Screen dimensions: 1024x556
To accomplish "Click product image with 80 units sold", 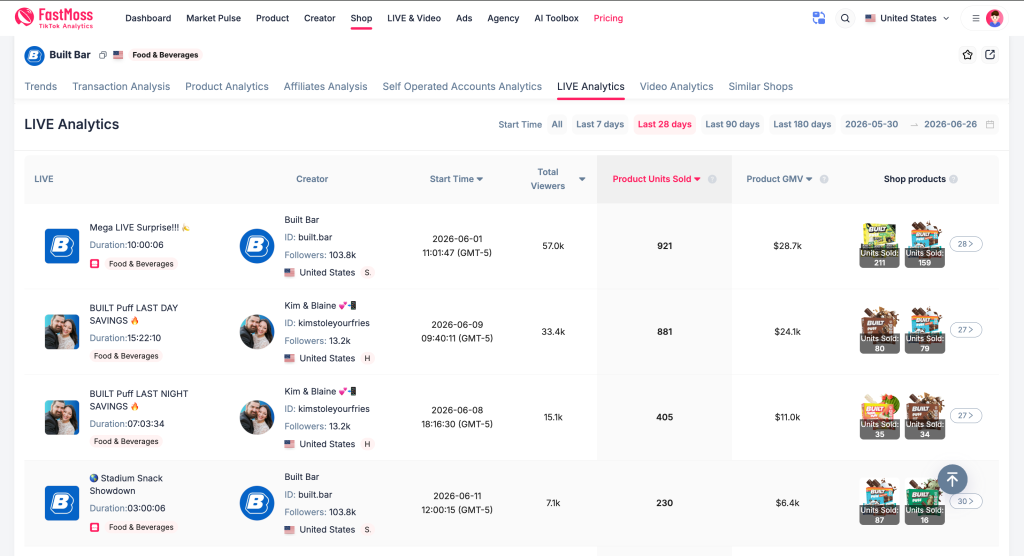I will pos(879,331).
